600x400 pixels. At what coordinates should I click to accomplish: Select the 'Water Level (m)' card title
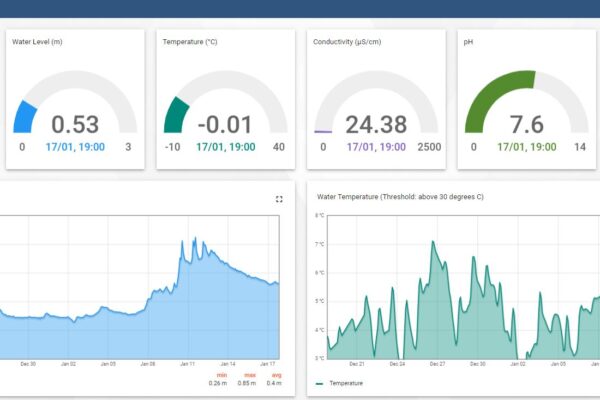click(37, 42)
